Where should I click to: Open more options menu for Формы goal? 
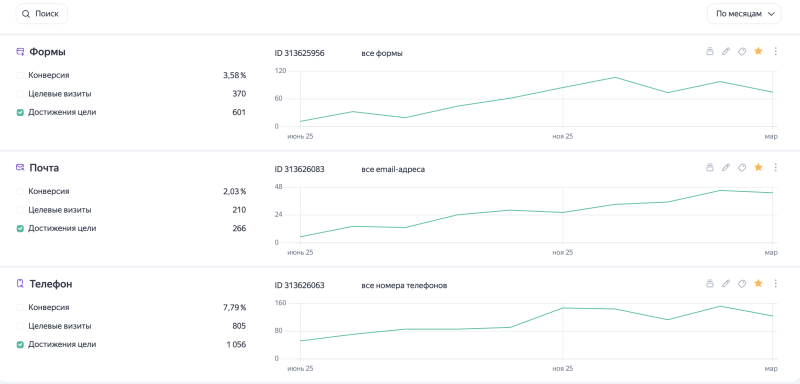(x=776, y=51)
